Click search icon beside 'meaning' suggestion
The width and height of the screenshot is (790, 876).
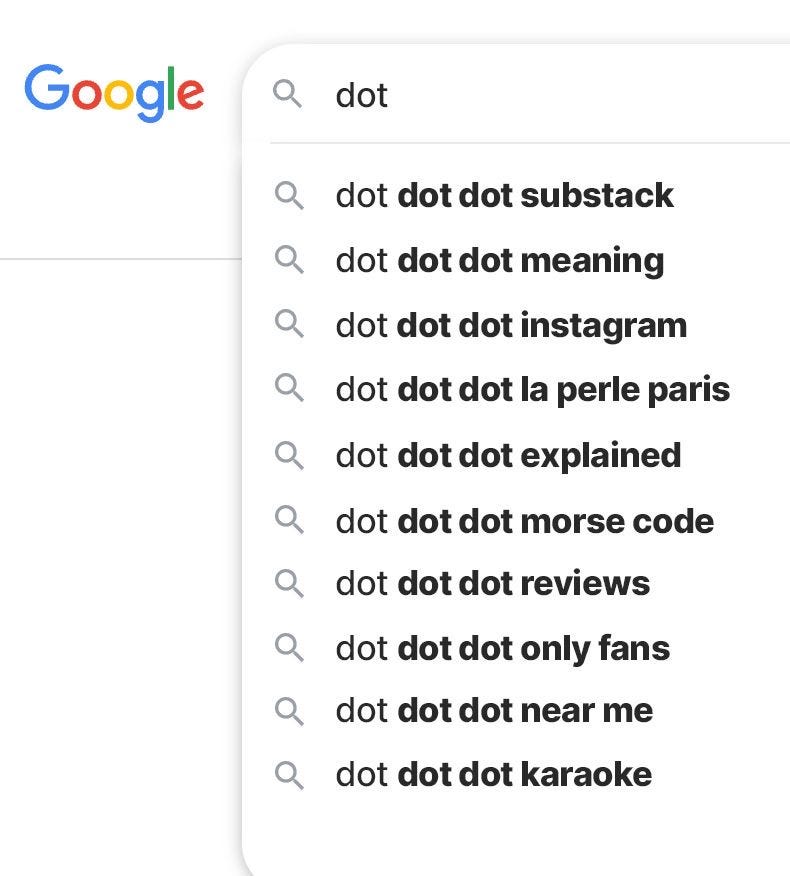pyautogui.click(x=289, y=261)
